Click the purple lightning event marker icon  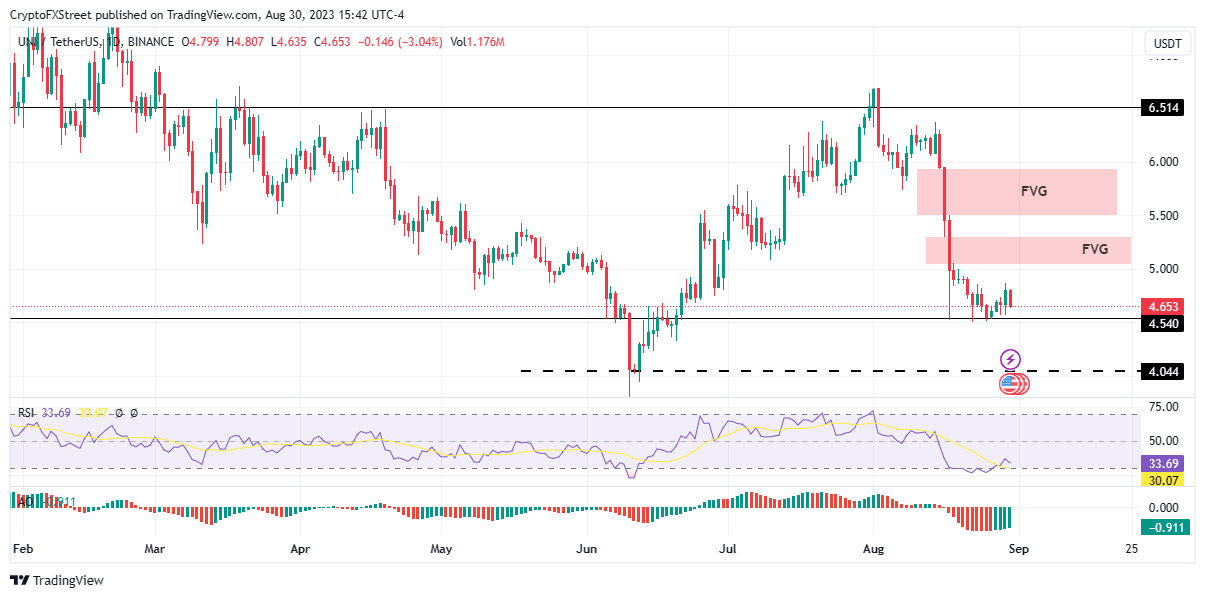click(x=1010, y=359)
